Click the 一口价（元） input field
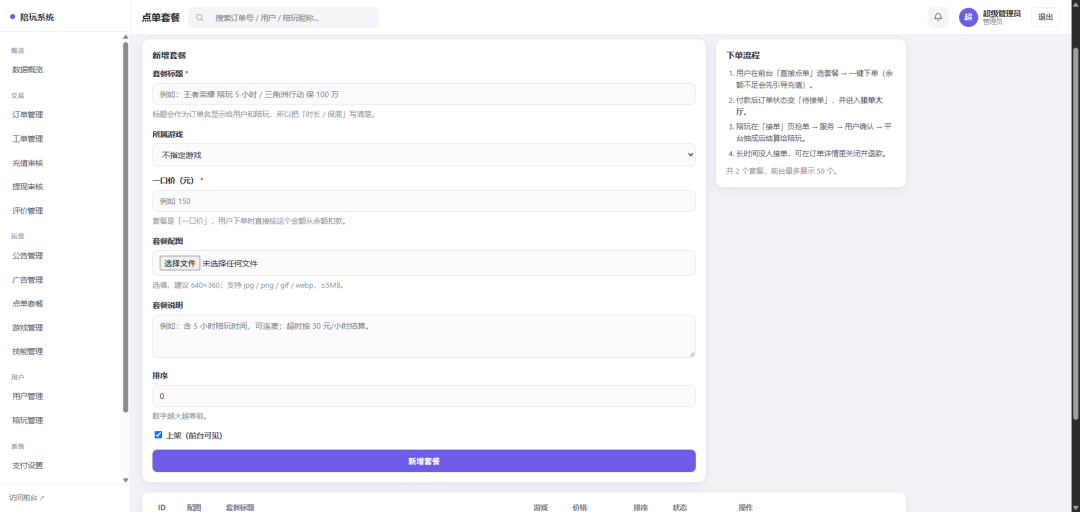 (424, 201)
